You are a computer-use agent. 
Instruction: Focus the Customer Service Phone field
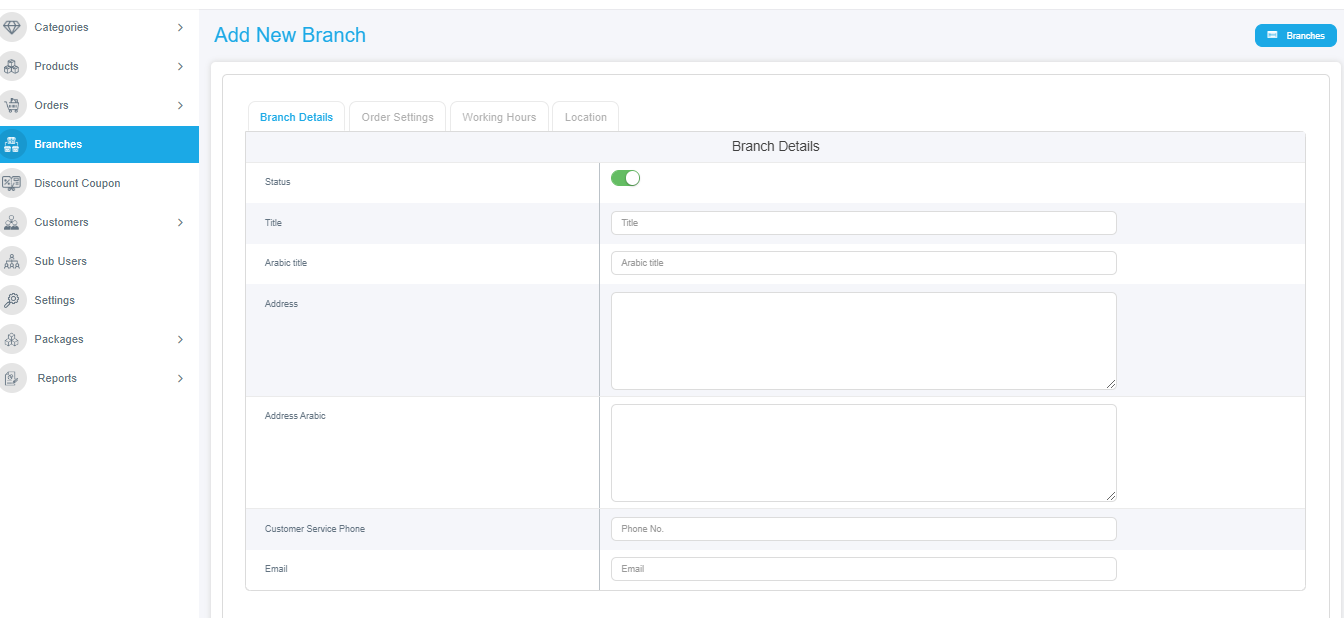point(863,529)
